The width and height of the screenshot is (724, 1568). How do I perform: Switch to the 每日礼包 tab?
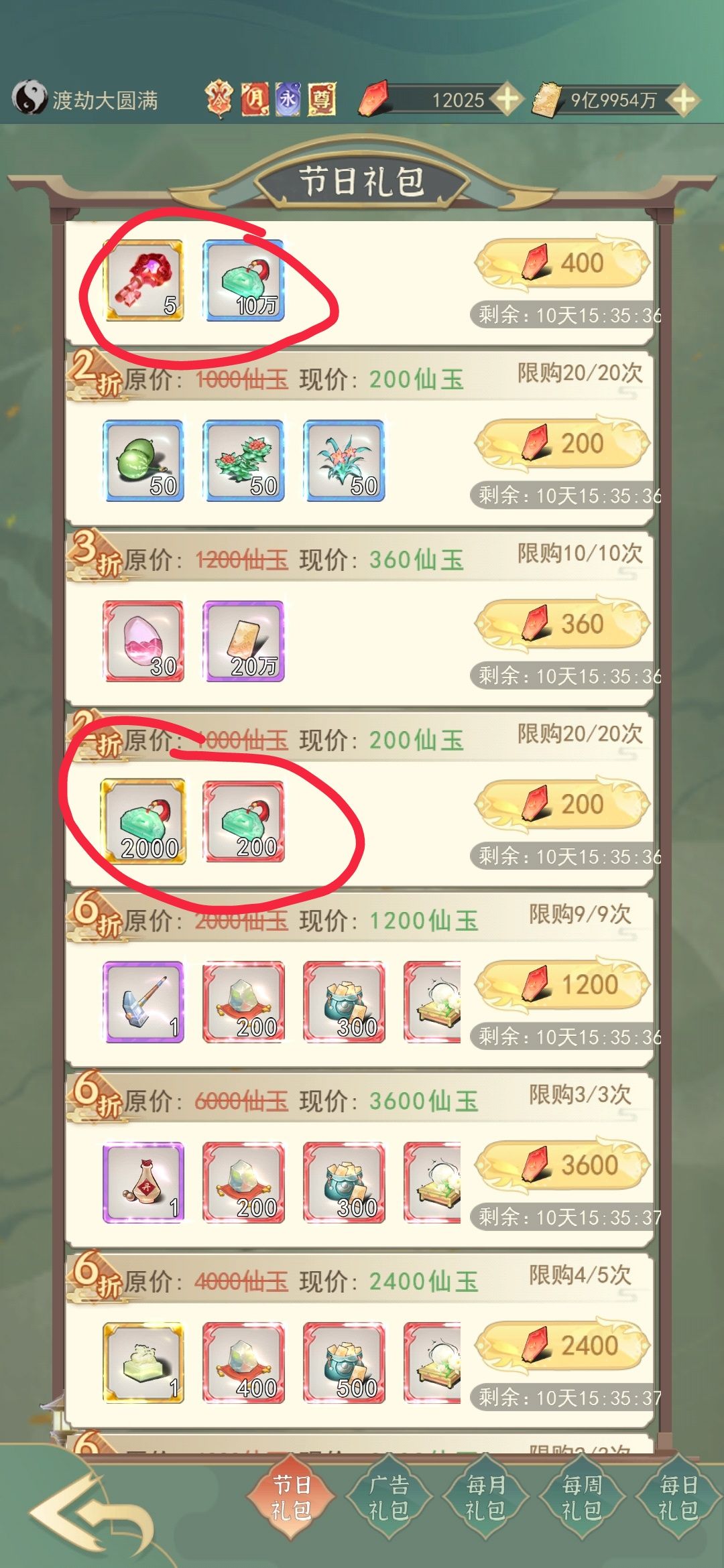pos(678,1498)
